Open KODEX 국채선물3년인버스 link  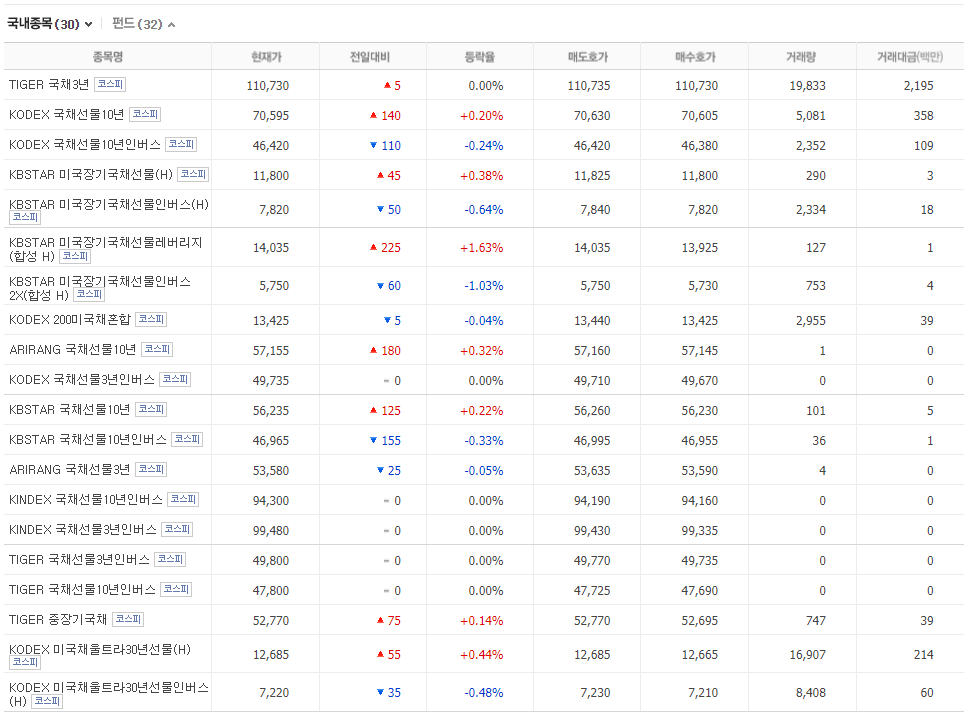(x=81, y=380)
